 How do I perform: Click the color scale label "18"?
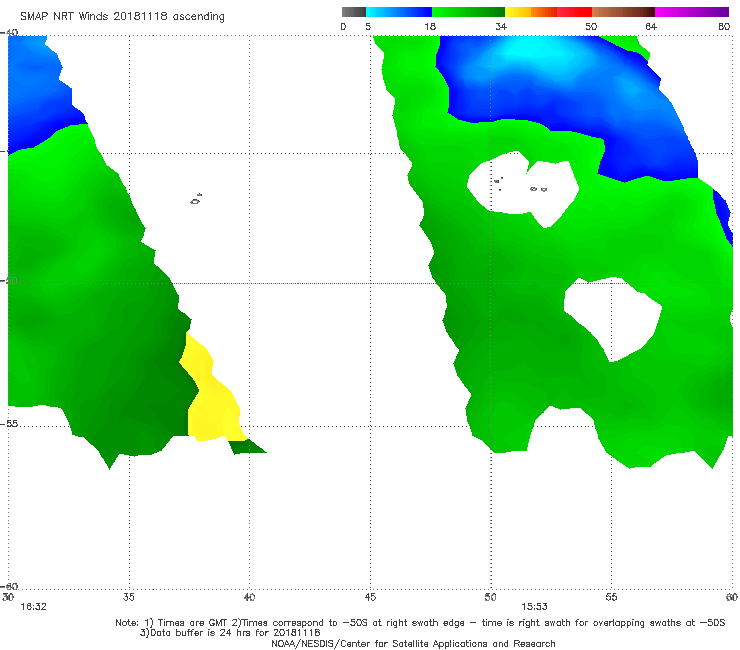point(430,27)
